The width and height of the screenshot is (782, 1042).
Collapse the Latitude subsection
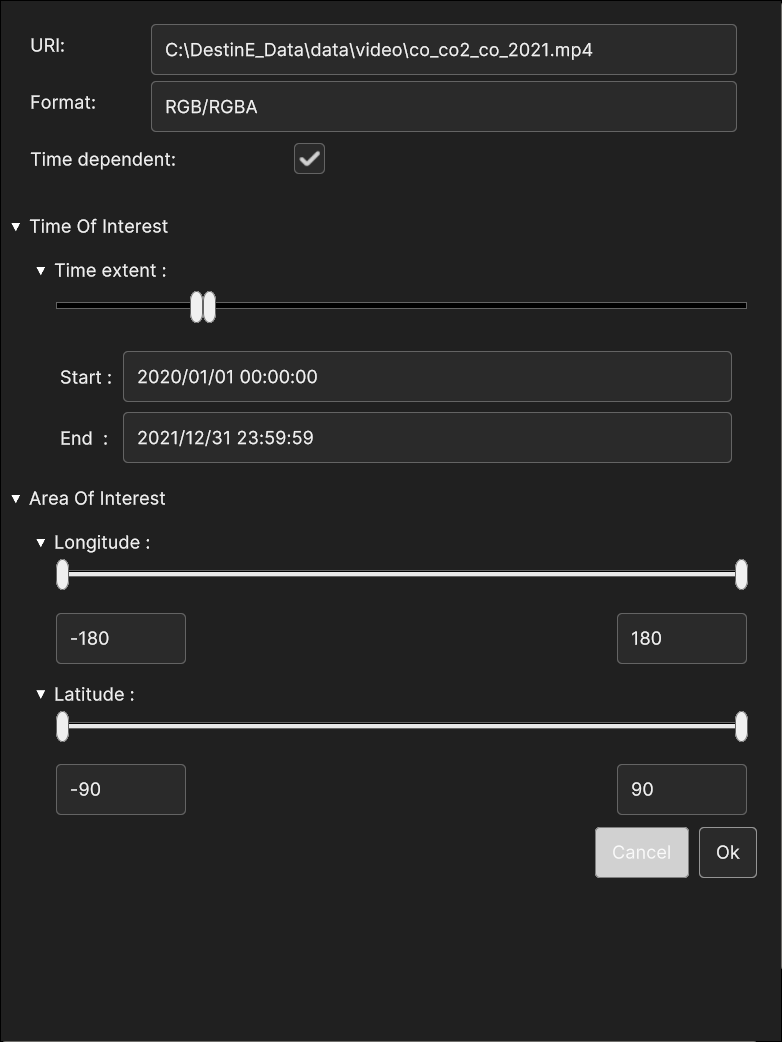pos(41,695)
